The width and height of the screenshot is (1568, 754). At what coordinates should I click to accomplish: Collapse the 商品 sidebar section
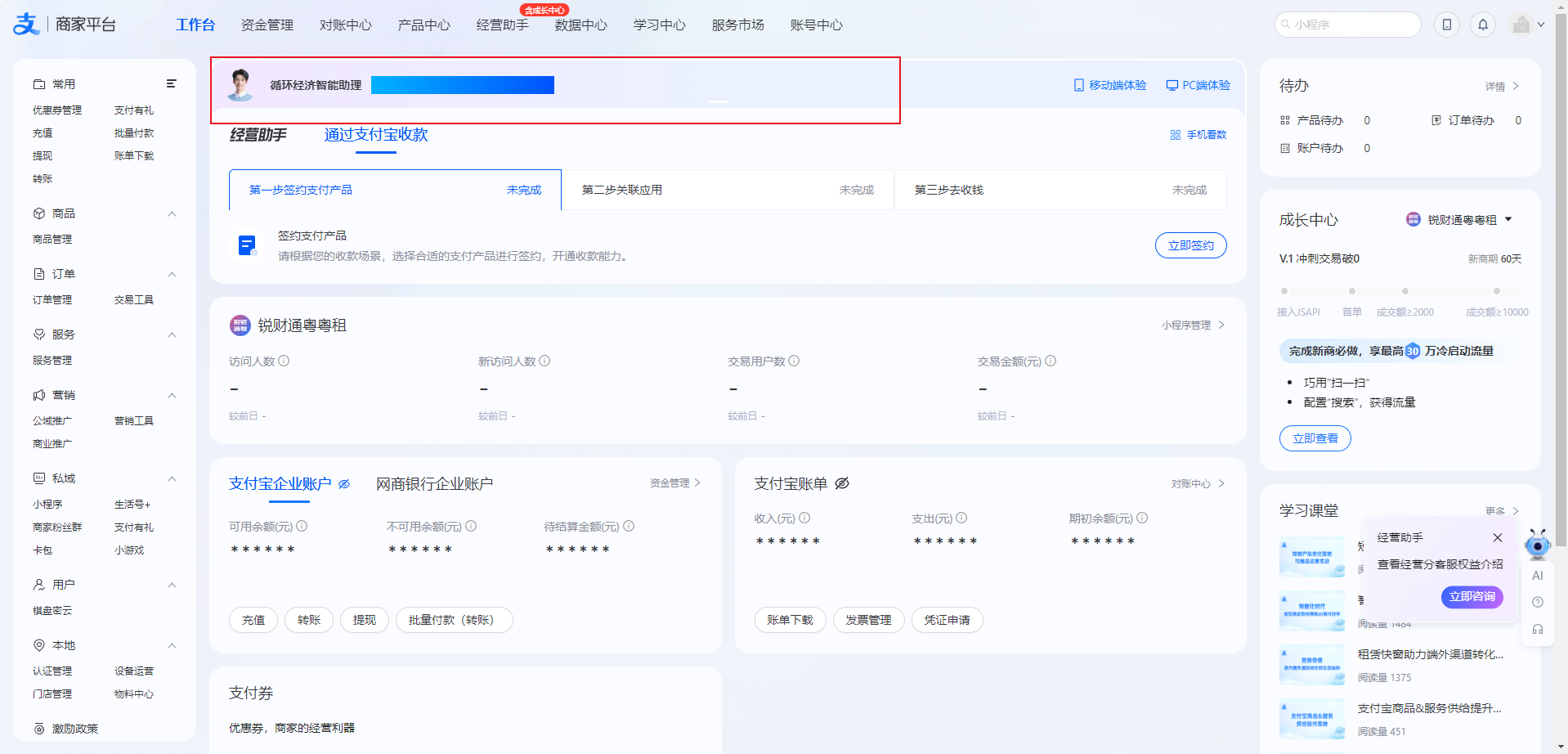coord(172,213)
